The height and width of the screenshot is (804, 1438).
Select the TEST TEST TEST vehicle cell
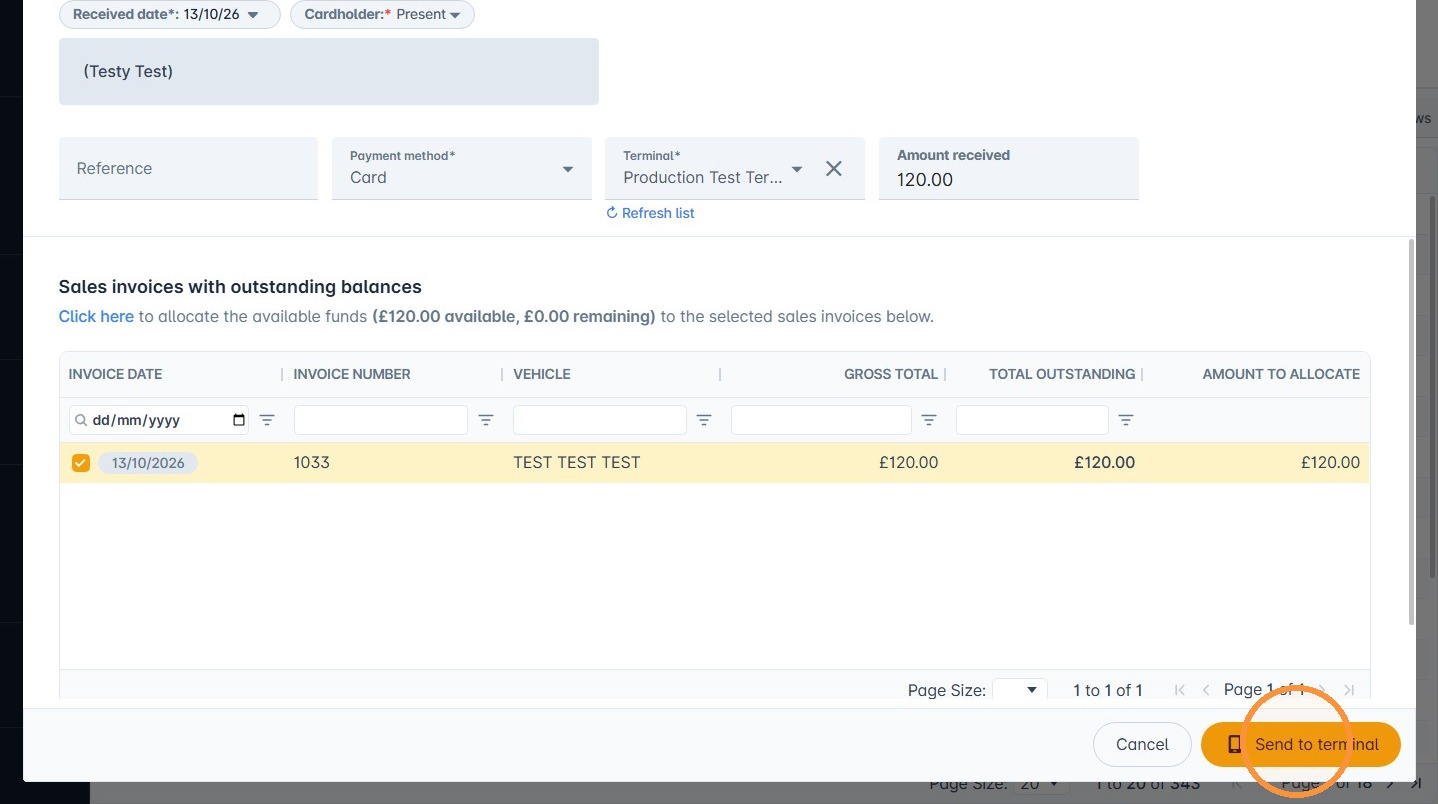576,463
